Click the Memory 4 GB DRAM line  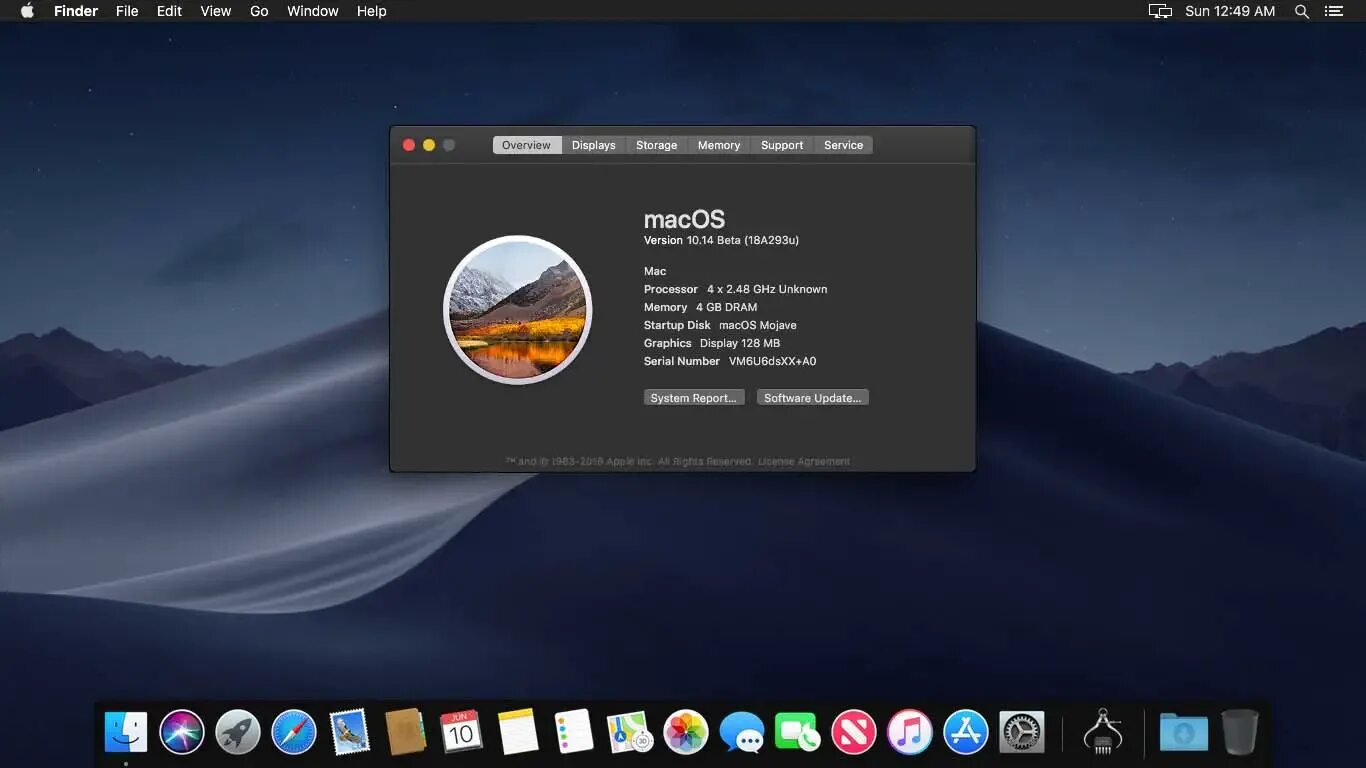point(701,307)
